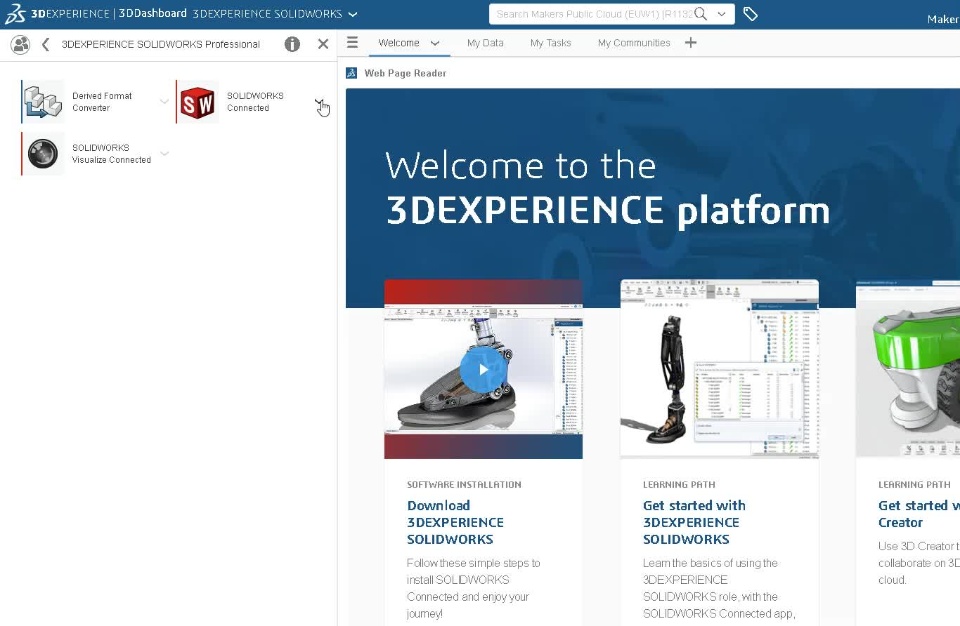Open the search options dropdown arrow
This screenshot has width=960, height=626.
pyautogui.click(x=722, y=14)
